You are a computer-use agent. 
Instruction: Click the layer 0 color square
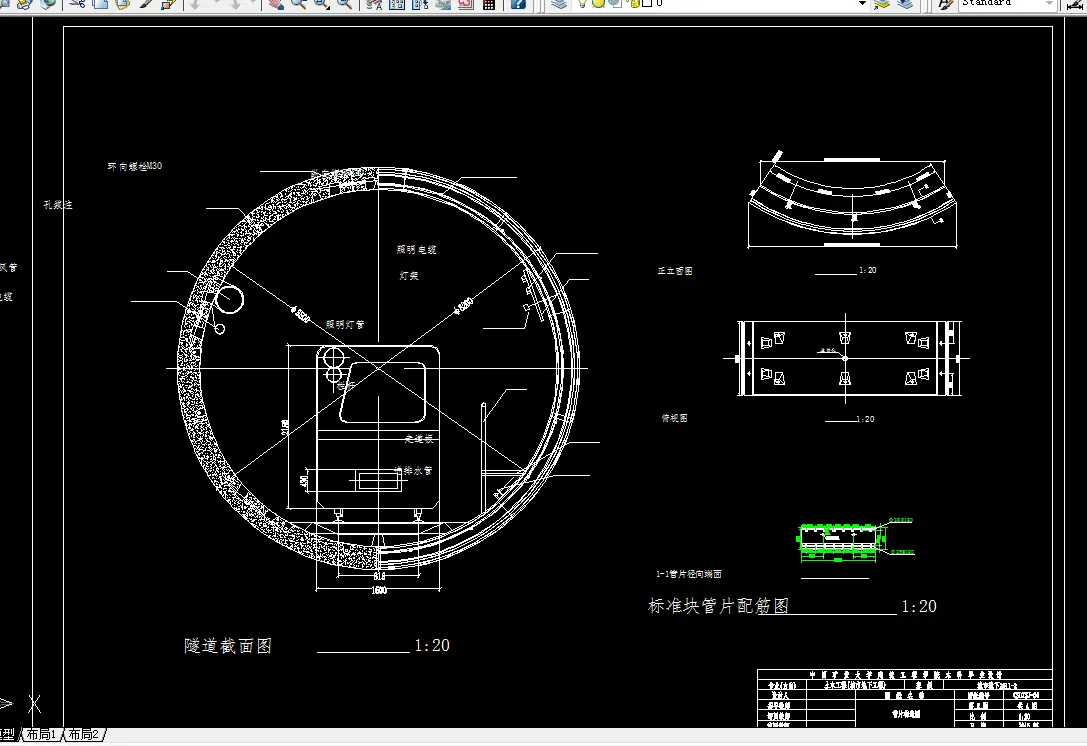pyautogui.click(x=647, y=3)
